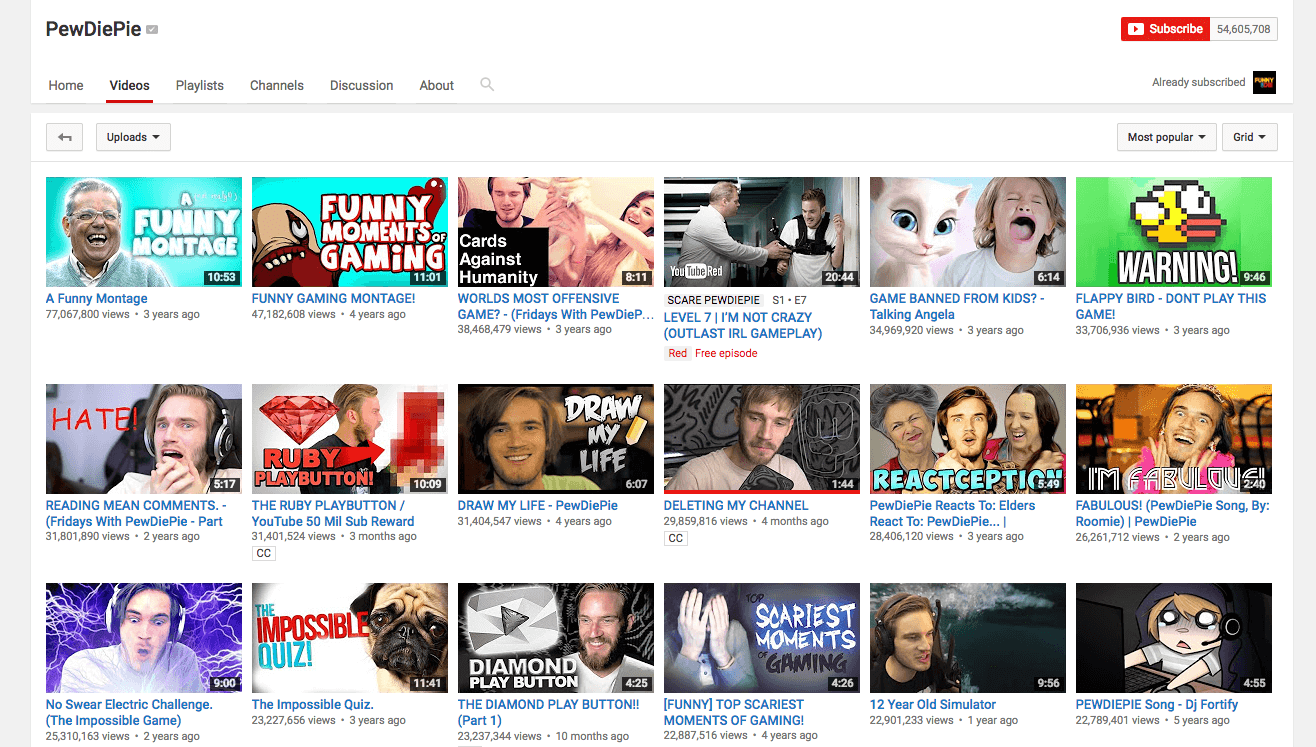This screenshot has height=747, width=1316.
Task: Play the Flappy Bird WARNING! thumbnail
Action: pyautogui.click(x=1174, y=232)
